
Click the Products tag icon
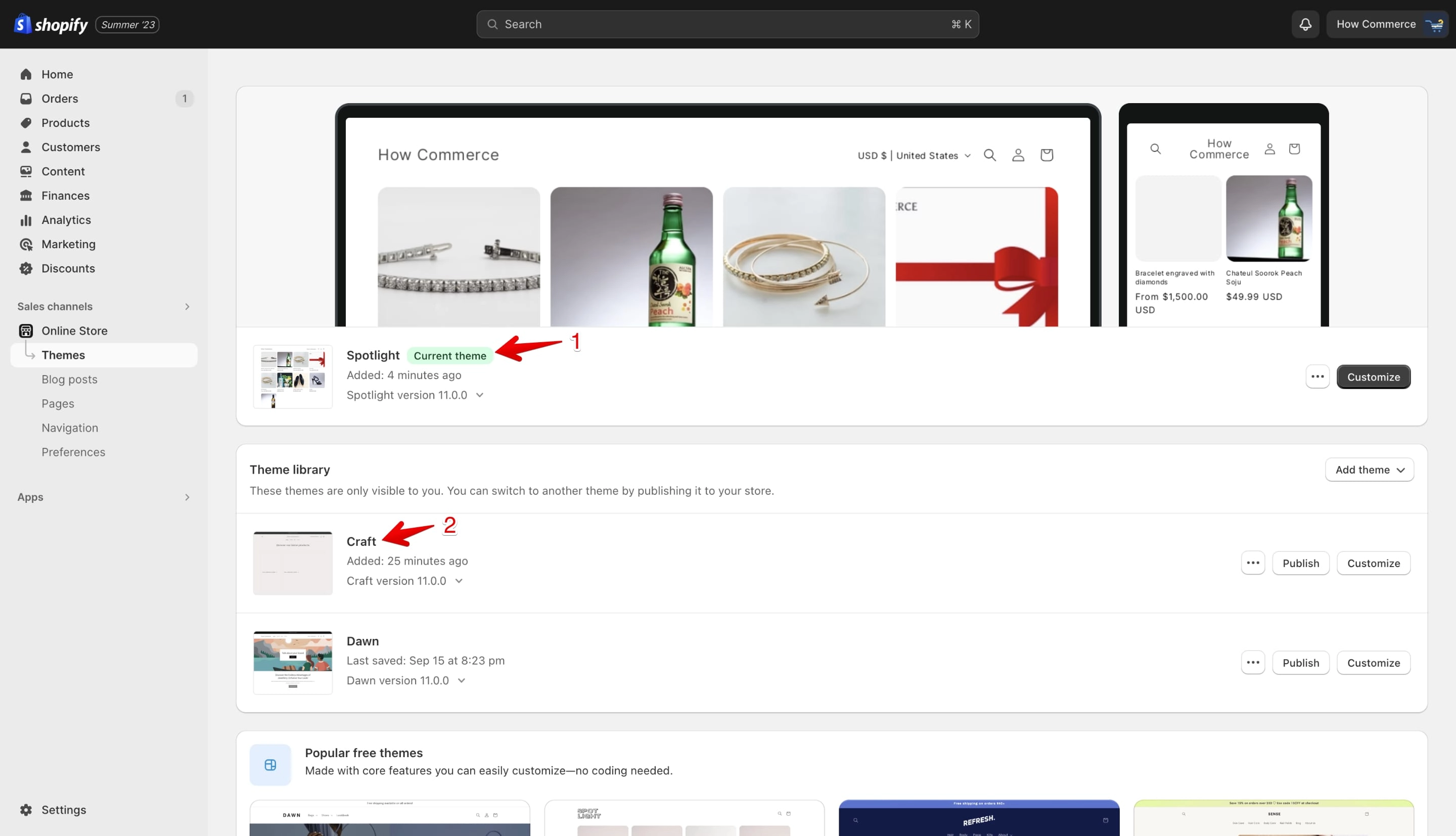tap(26, 123)
